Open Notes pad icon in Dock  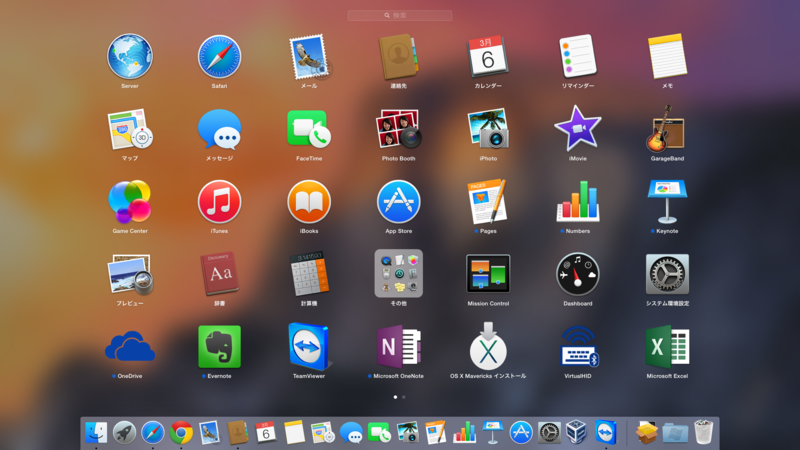coord(294,433)
